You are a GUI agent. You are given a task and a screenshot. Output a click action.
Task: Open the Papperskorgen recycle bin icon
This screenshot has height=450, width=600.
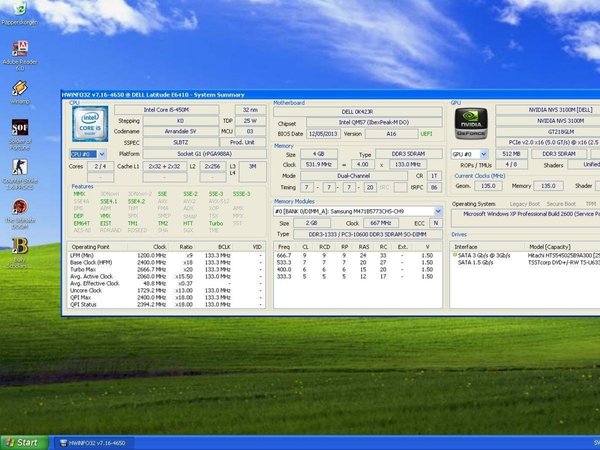[20, 12]
